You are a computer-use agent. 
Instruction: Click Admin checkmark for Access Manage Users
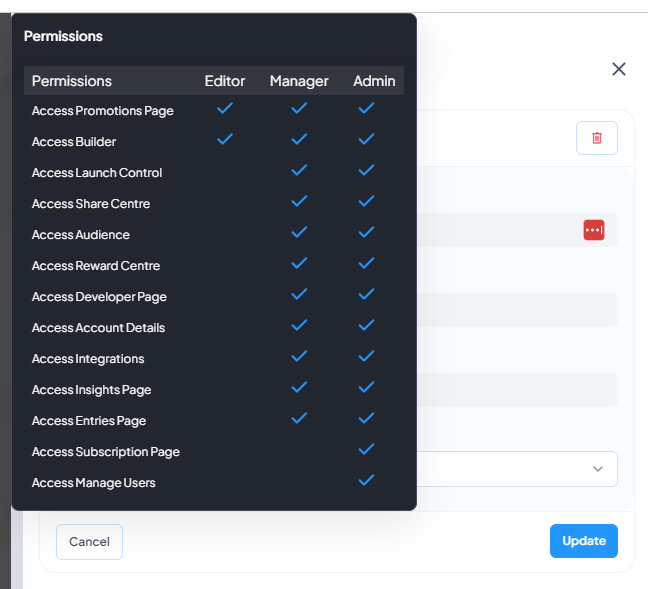366,480
